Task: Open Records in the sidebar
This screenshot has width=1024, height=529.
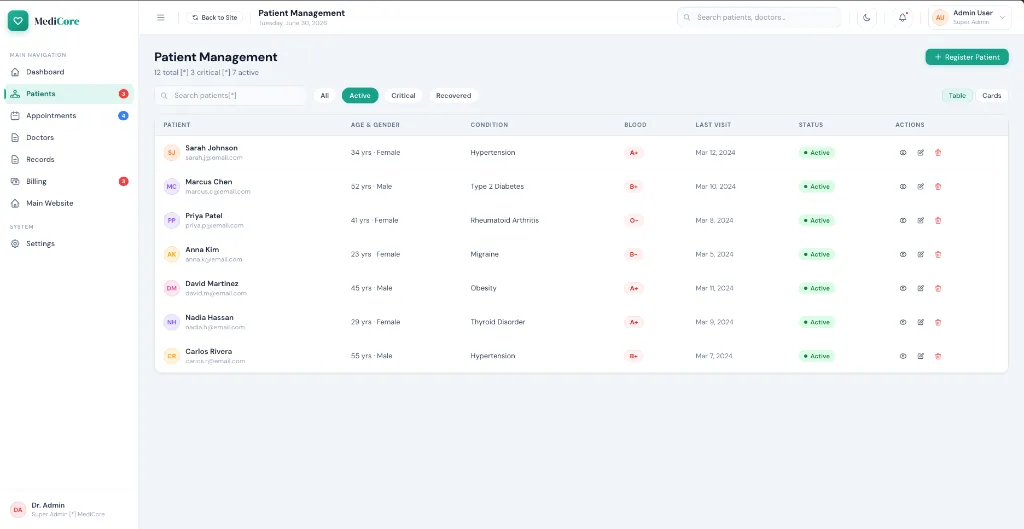Action: [69, 159]
